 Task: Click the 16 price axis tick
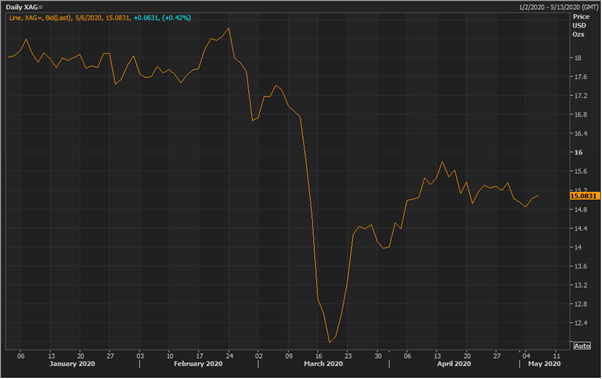(578, 152)
